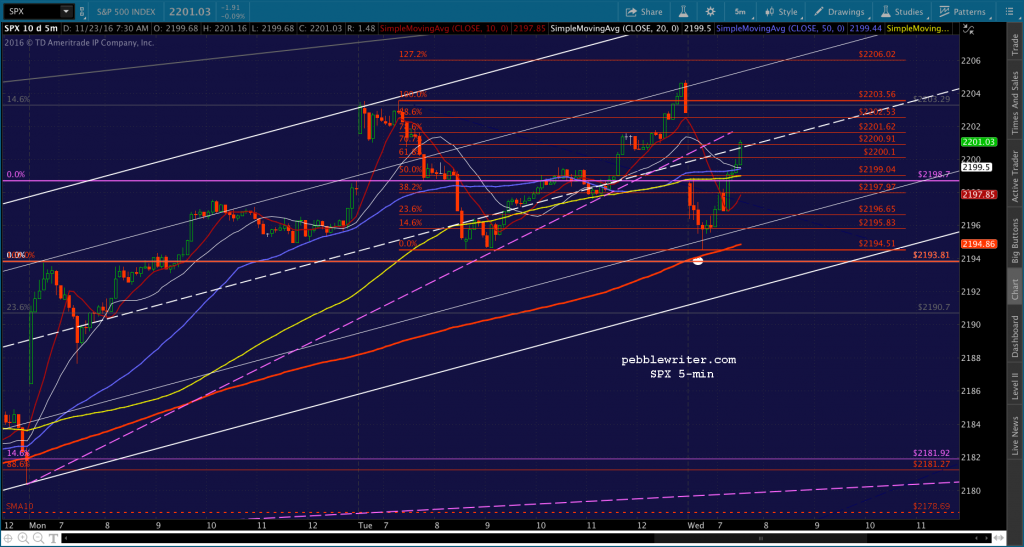Open the thinkScript flask icon next to Share
The width and height of the screenshot is (1024, 547).
684,12
